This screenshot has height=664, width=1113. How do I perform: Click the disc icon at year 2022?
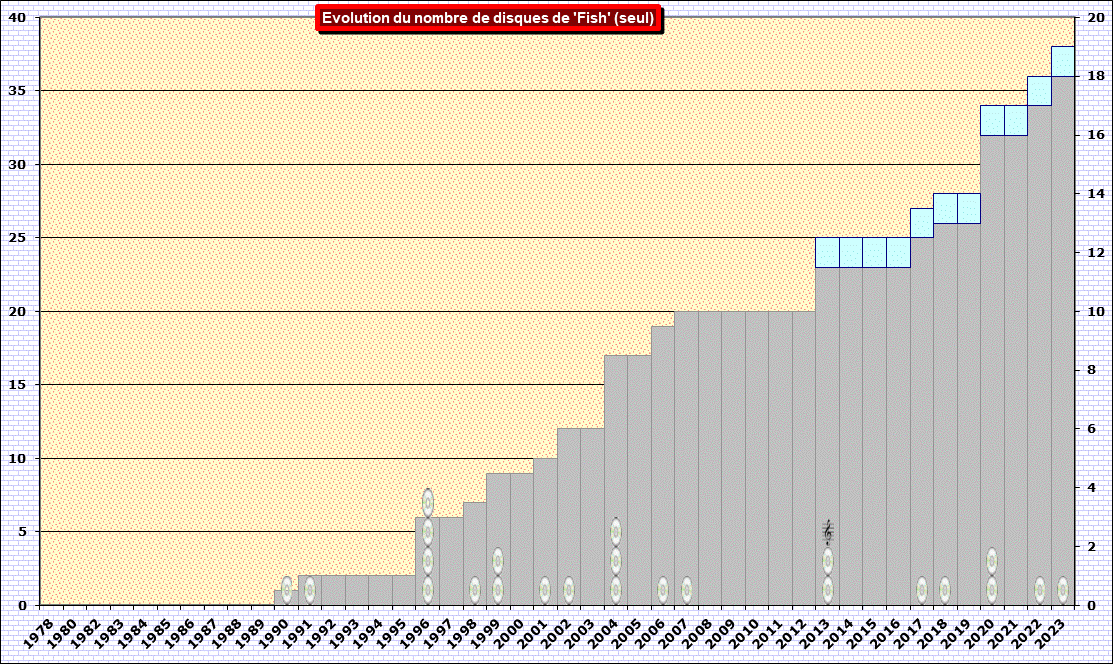pos(1040,589)
